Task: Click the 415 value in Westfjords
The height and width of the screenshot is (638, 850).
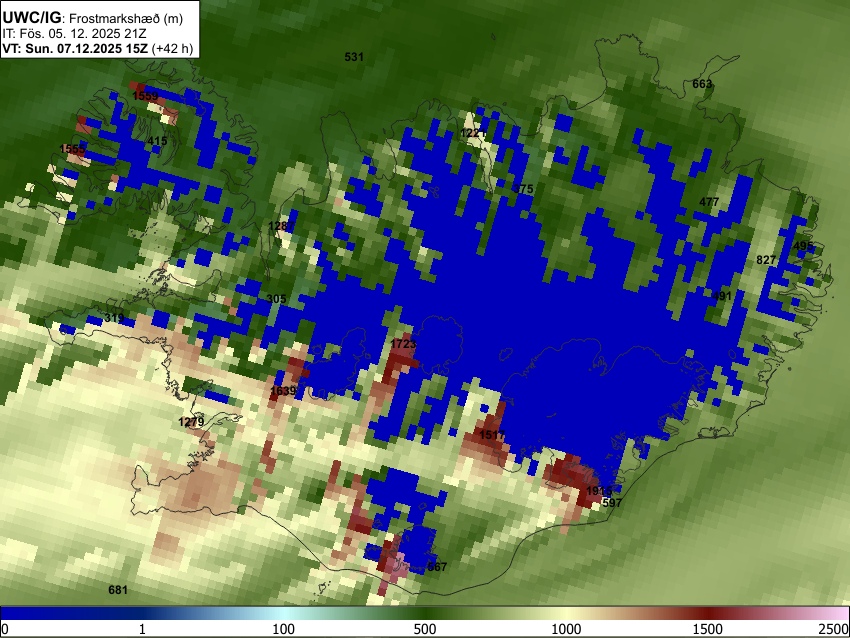Action: (157, 141)
